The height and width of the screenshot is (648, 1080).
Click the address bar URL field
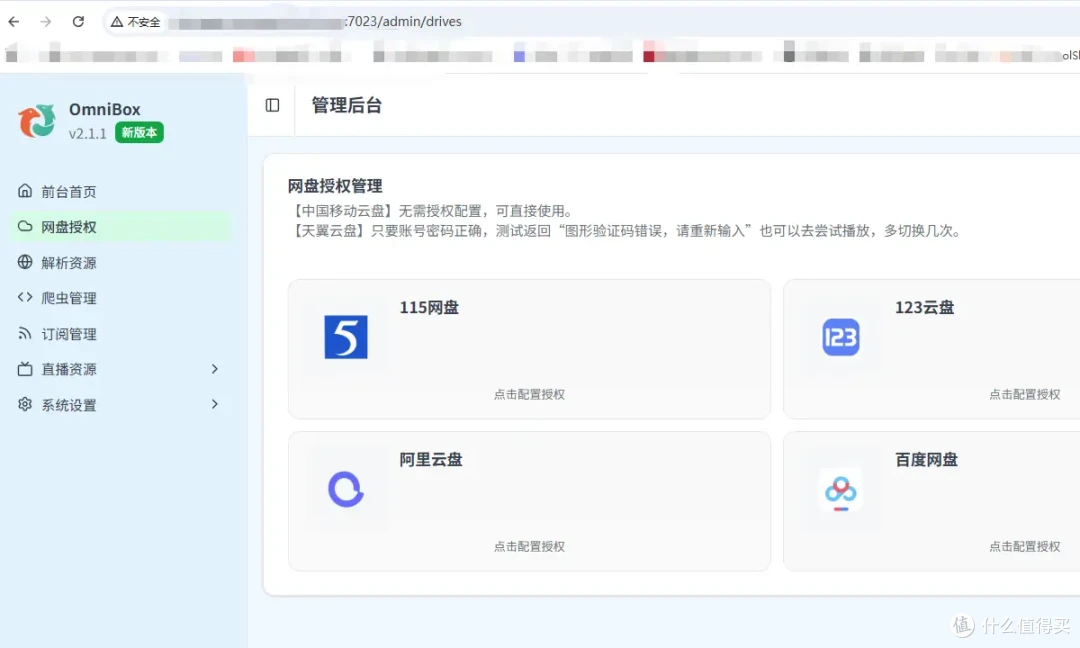pyautogui.click(x=592, y=22)
